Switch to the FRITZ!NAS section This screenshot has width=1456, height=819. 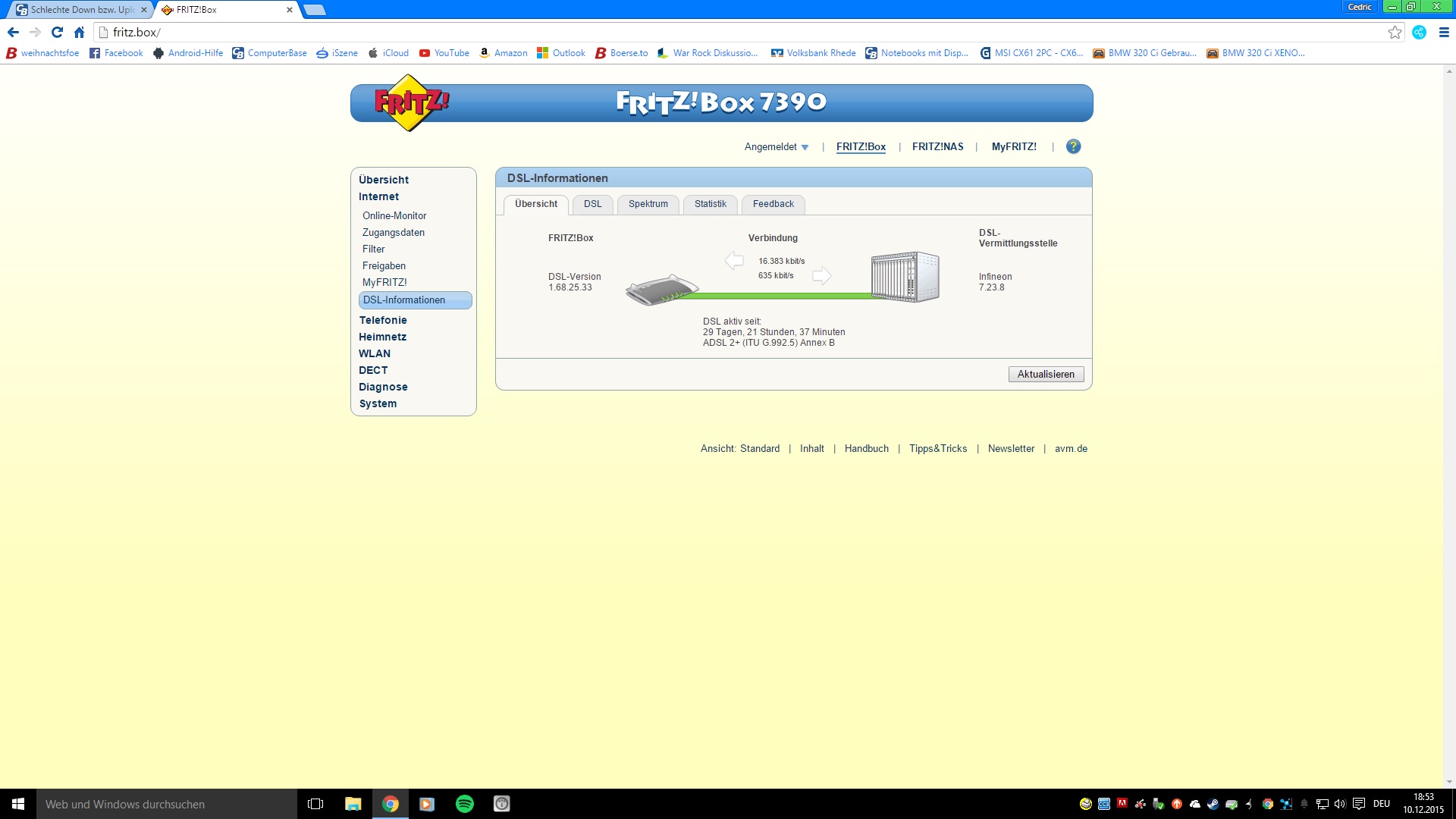(x=937, y=147)
